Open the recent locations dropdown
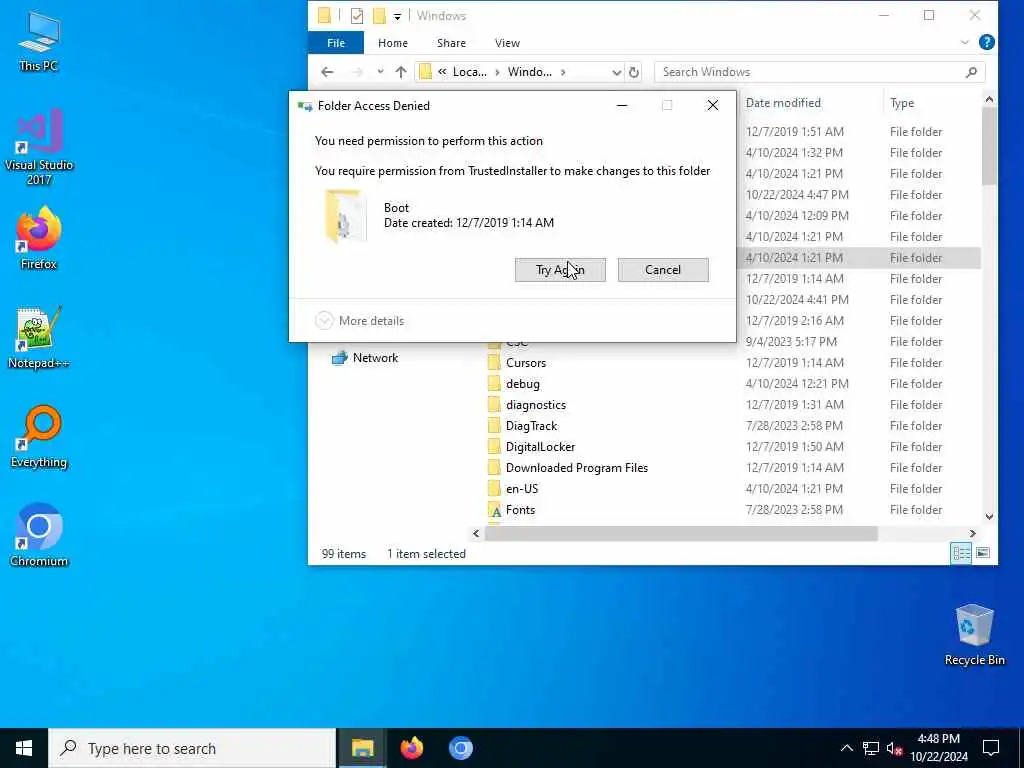1024x768 pixels. coord(380,72)
